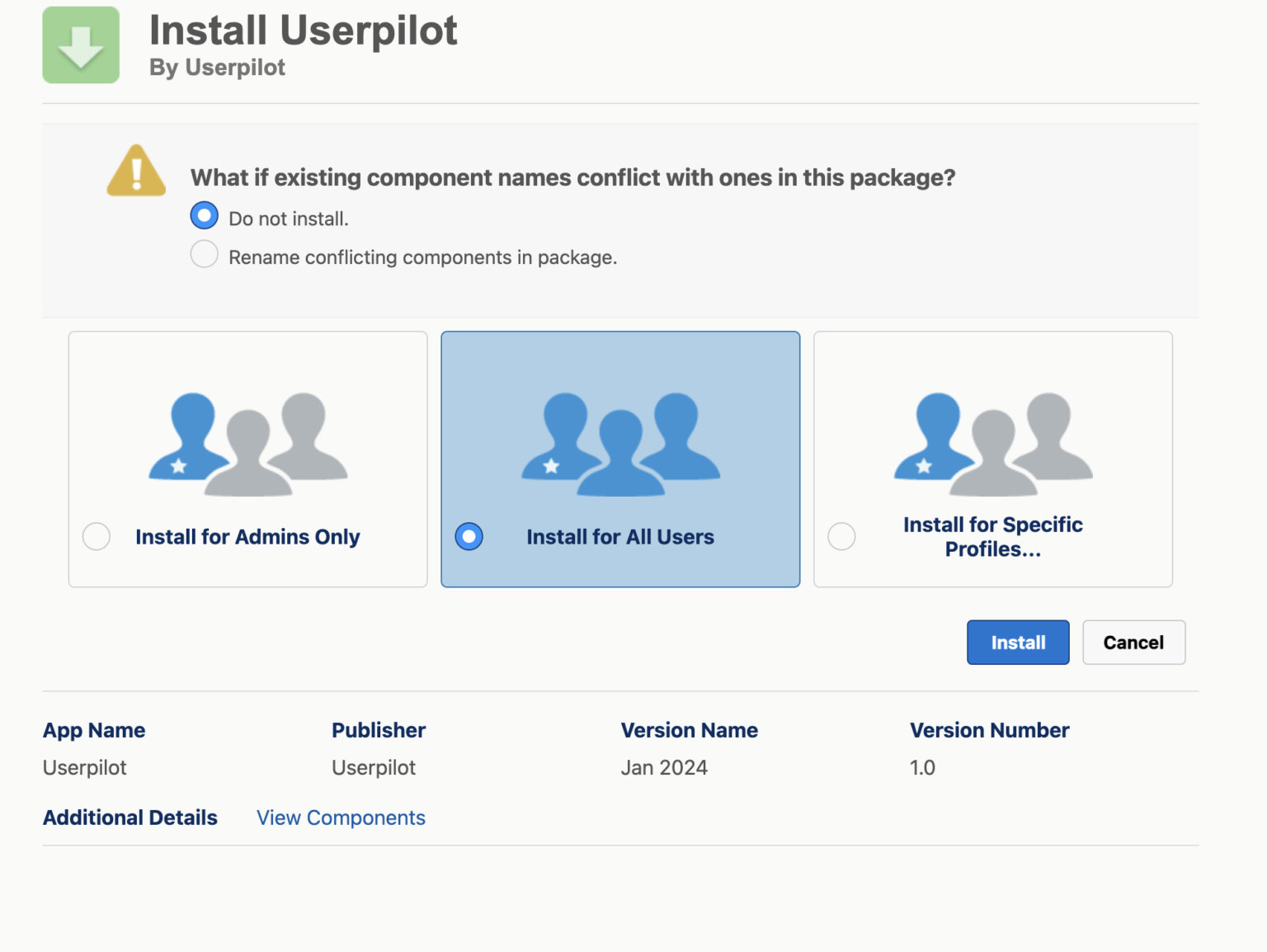Image resolution: width=1267 pixels, height=952 pixels.
Task: Click the Userpilot app name value
Action: pyautogui.click(x=84, y=767)
